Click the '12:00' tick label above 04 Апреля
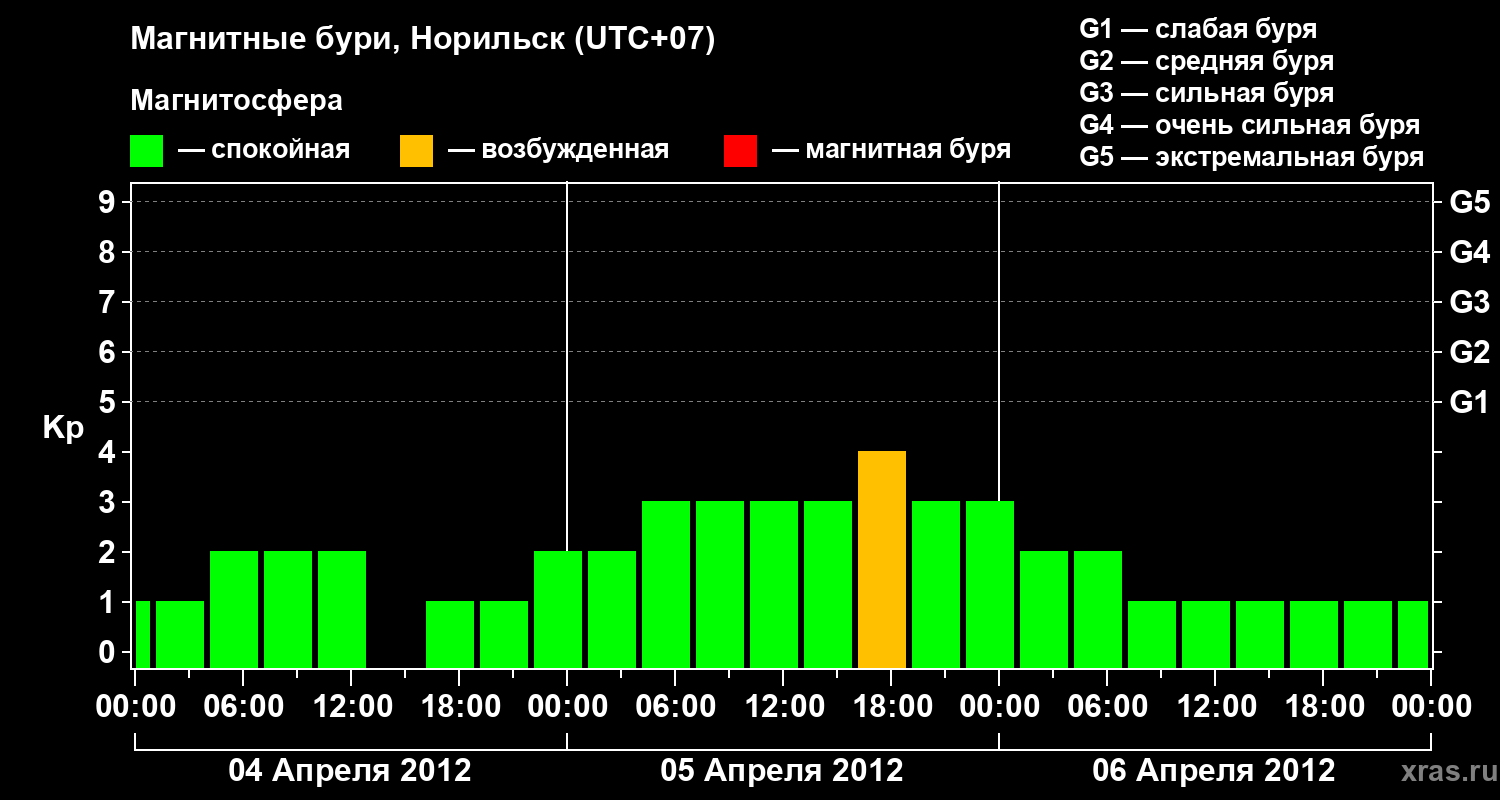 click(x=352, y=707)
